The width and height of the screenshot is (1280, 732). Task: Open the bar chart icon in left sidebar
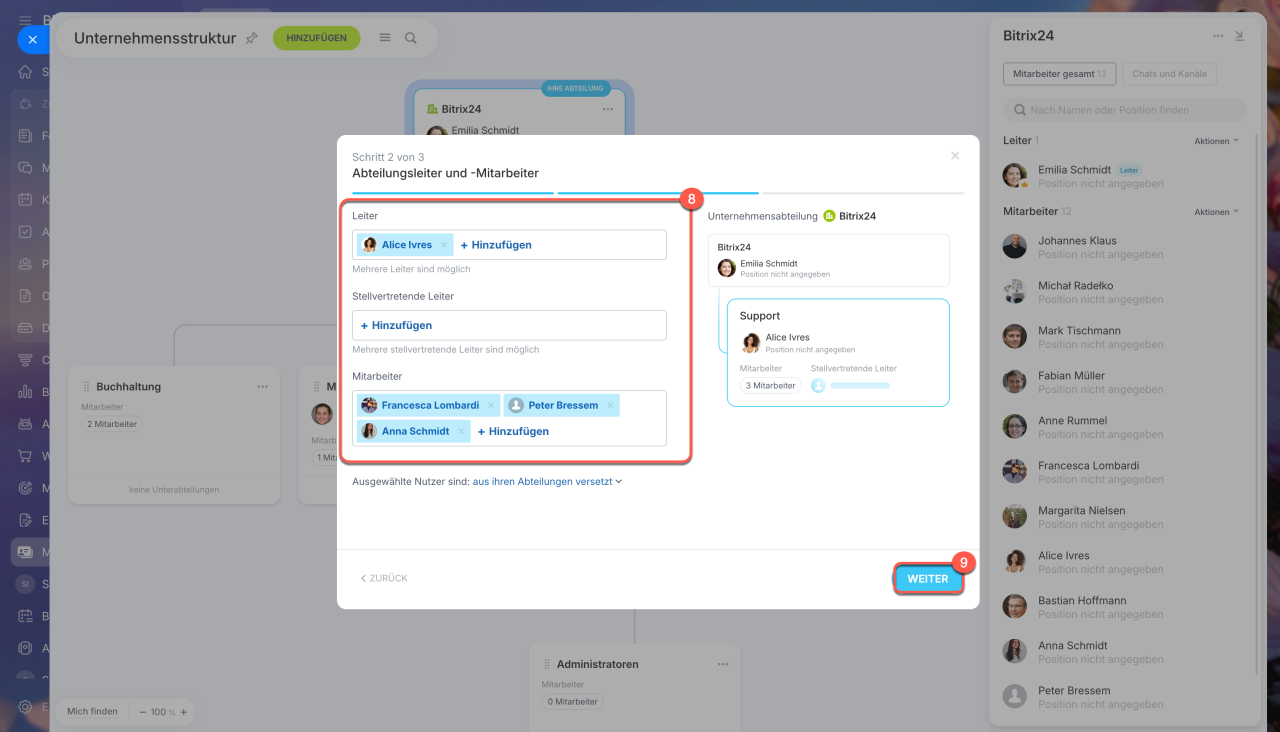pyautogui.click(x=25, y=392)
